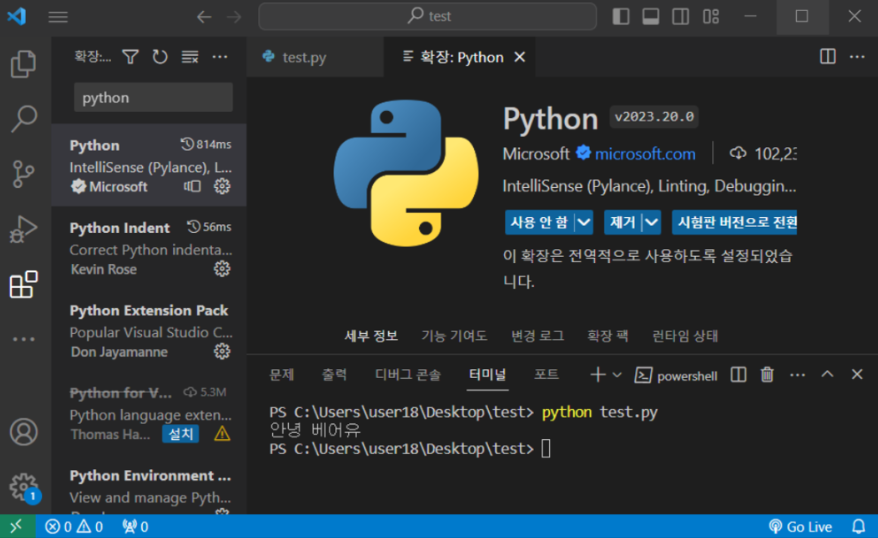Image resolution: width=878 pixels, height=538 pixels.
Task: Toggle the bottom panel visibility
Action: [651, 17]
